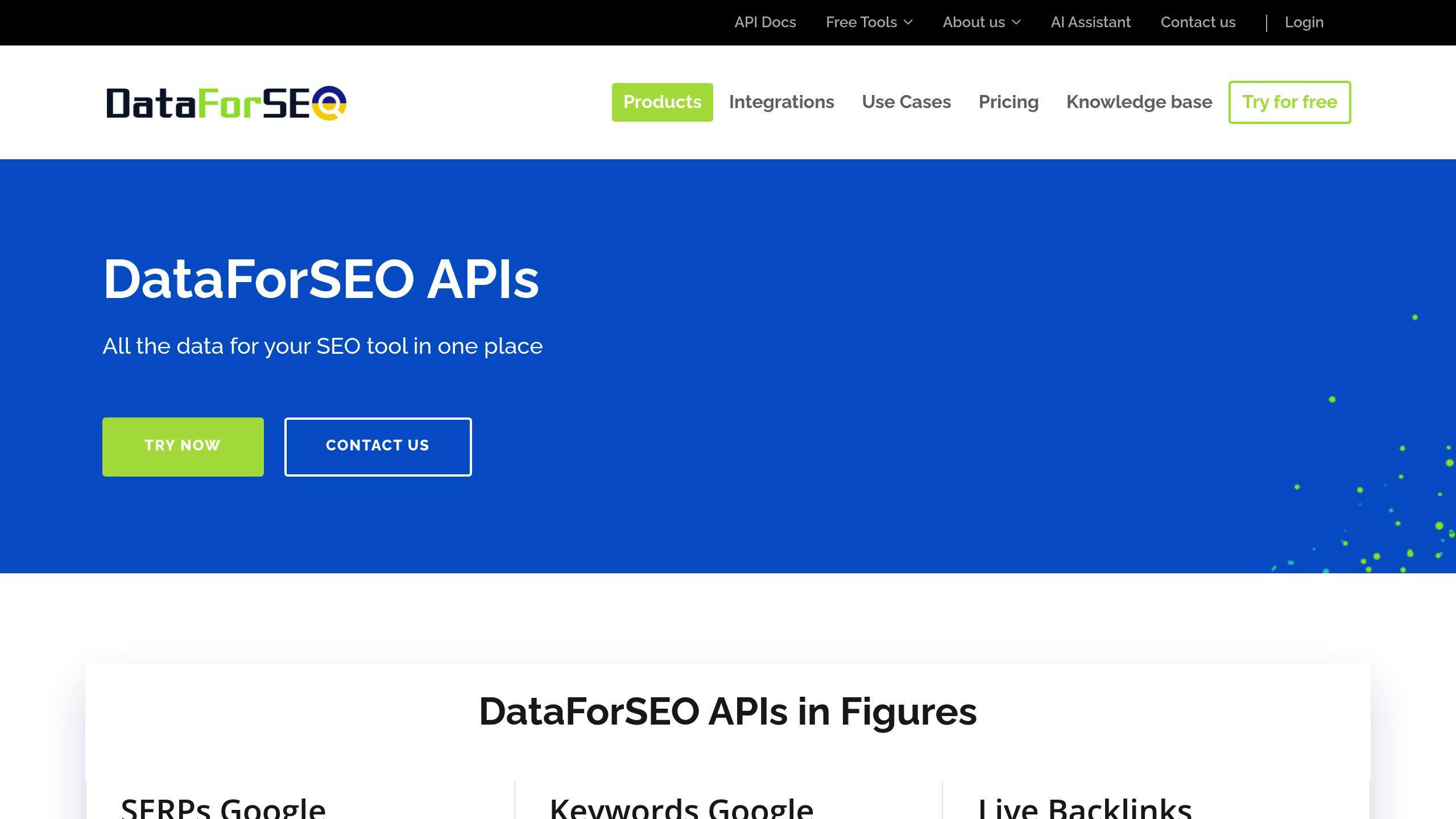Screen dimensions: 1456x819
Task: Open the Use Cases menu
Action: coord(906,102)
